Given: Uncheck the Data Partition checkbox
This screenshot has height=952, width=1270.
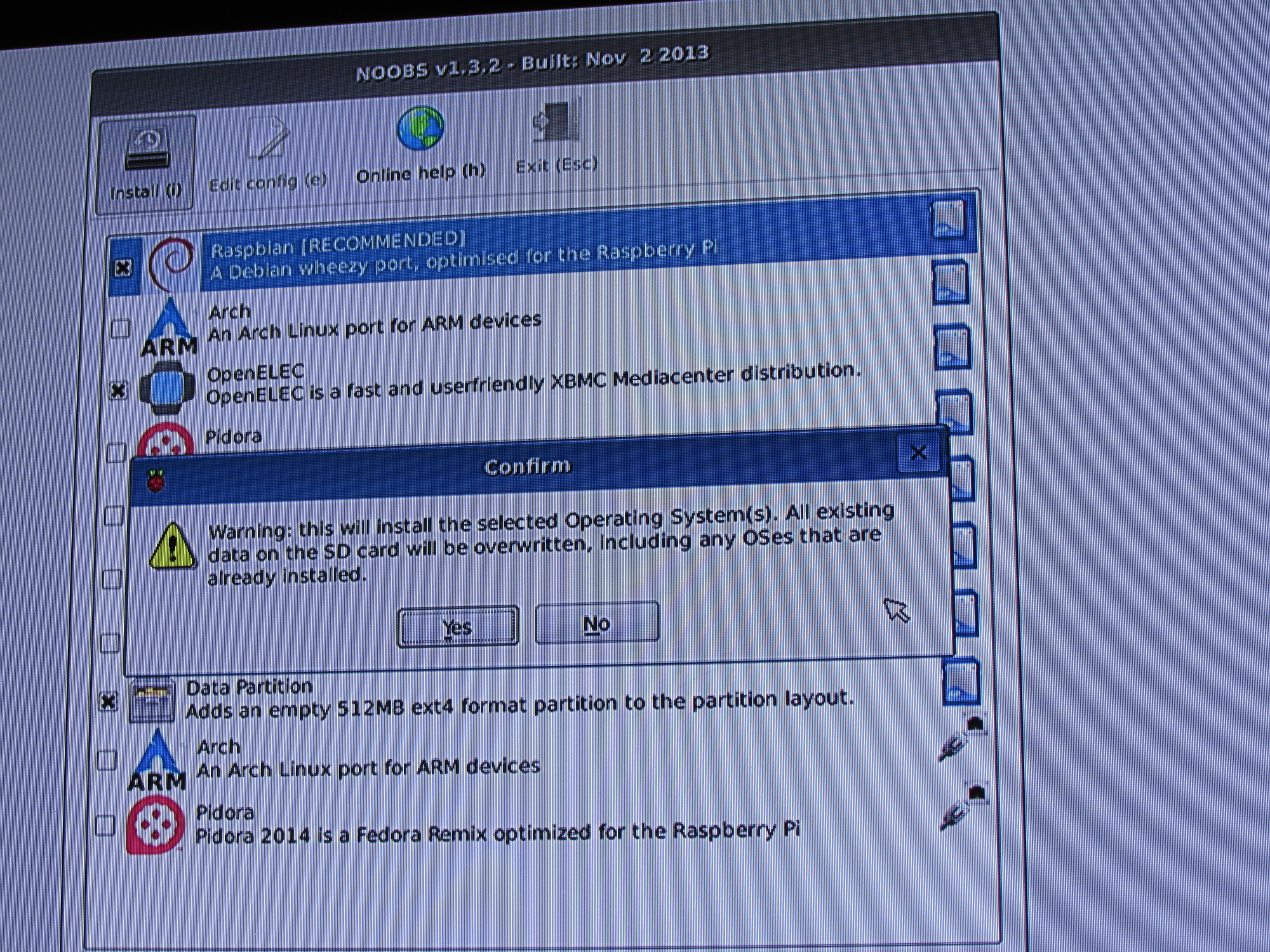Looking at the screenshot, I should point(109,701).
